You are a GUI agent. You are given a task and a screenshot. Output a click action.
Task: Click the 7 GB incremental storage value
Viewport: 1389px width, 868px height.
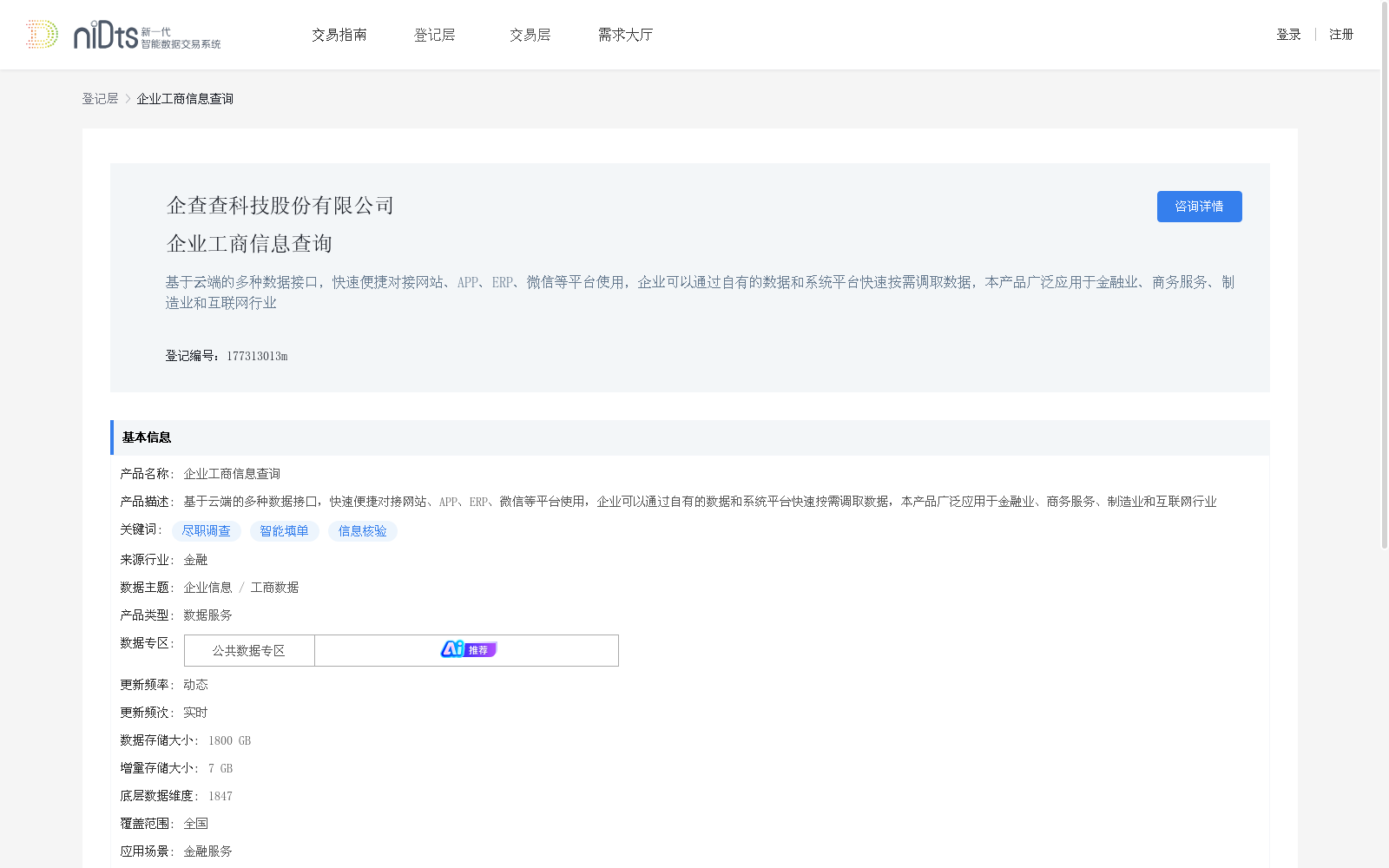point(221,768)
